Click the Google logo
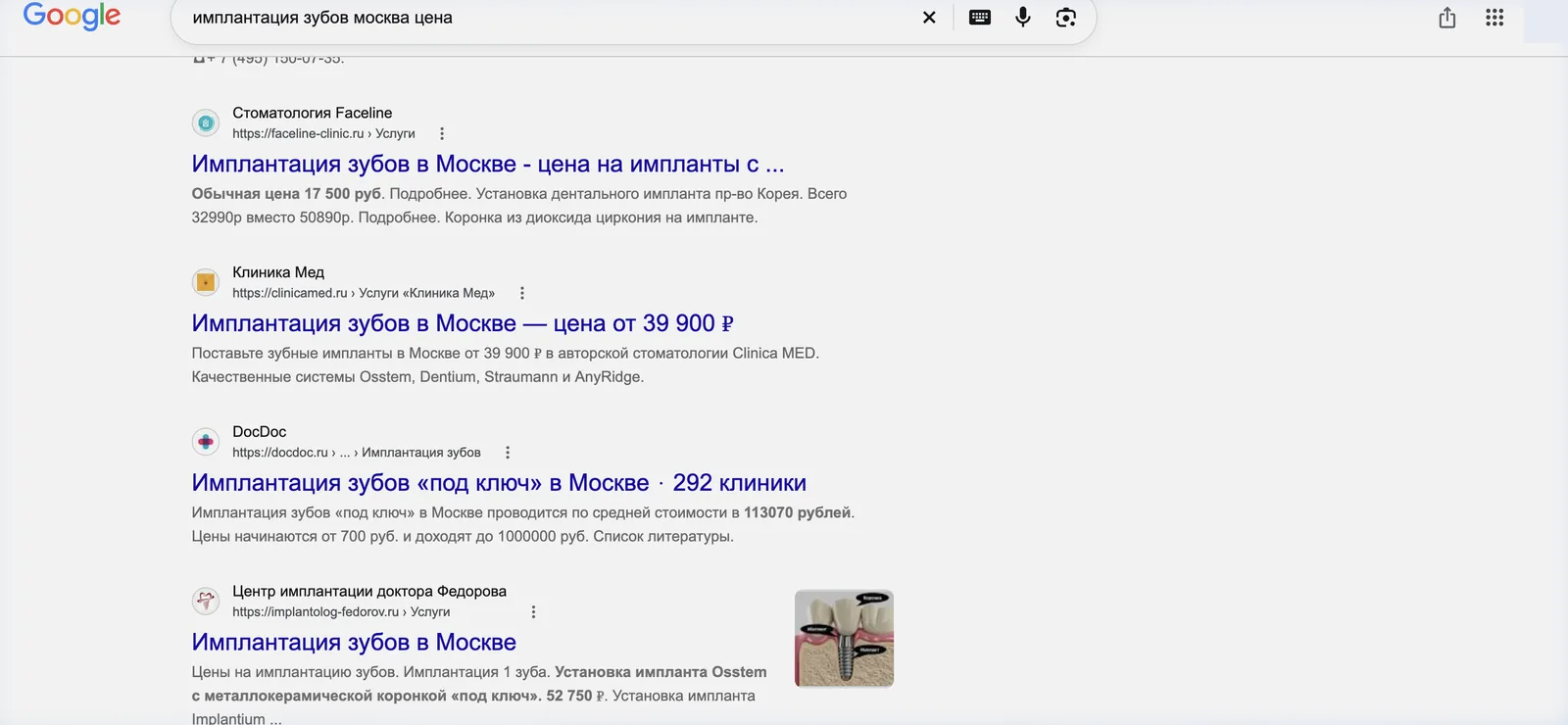This screenshot has width=1568, height=725. point(72,16)
